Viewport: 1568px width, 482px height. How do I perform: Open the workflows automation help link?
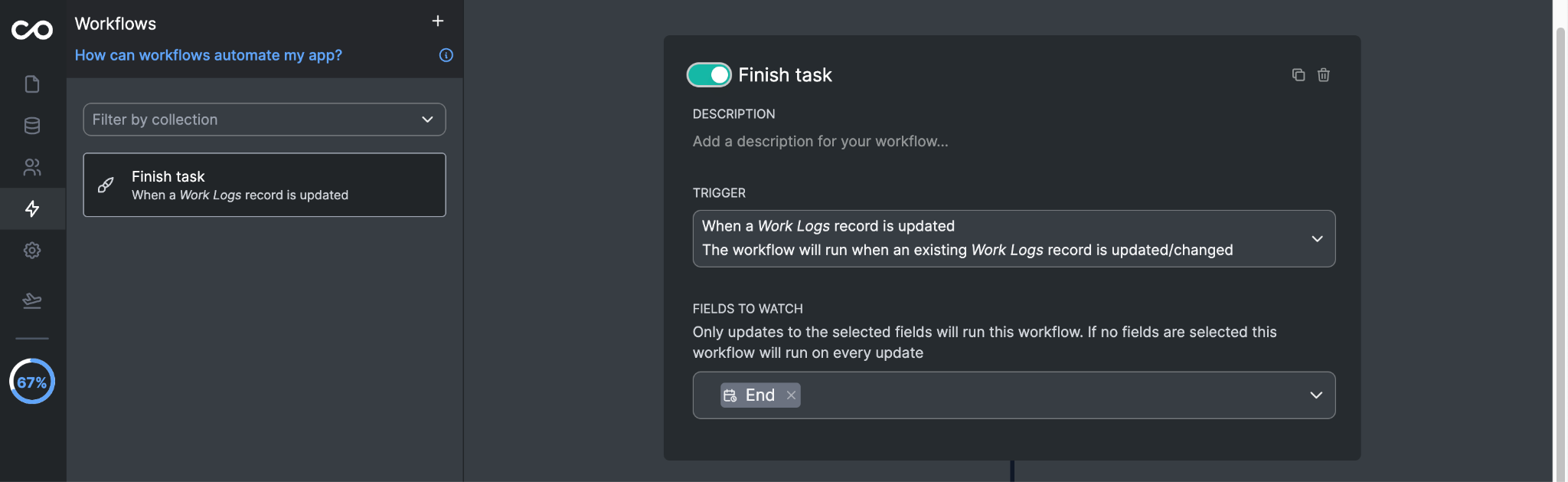point(208,55)
